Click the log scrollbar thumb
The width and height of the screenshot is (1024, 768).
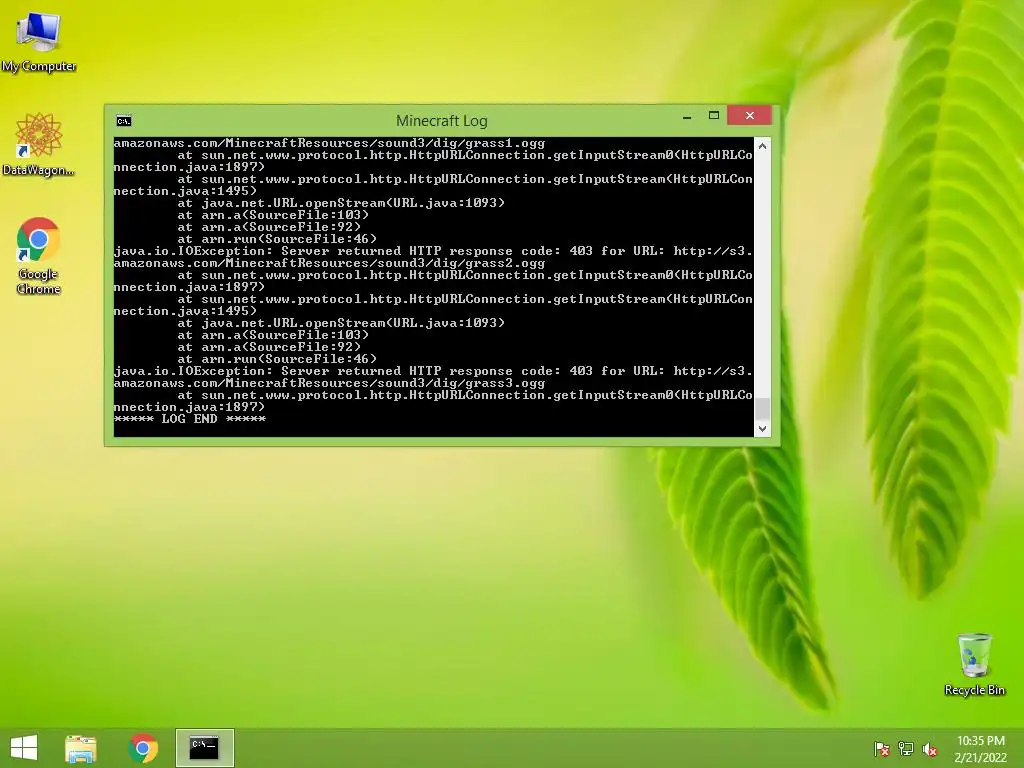point(762,409)
